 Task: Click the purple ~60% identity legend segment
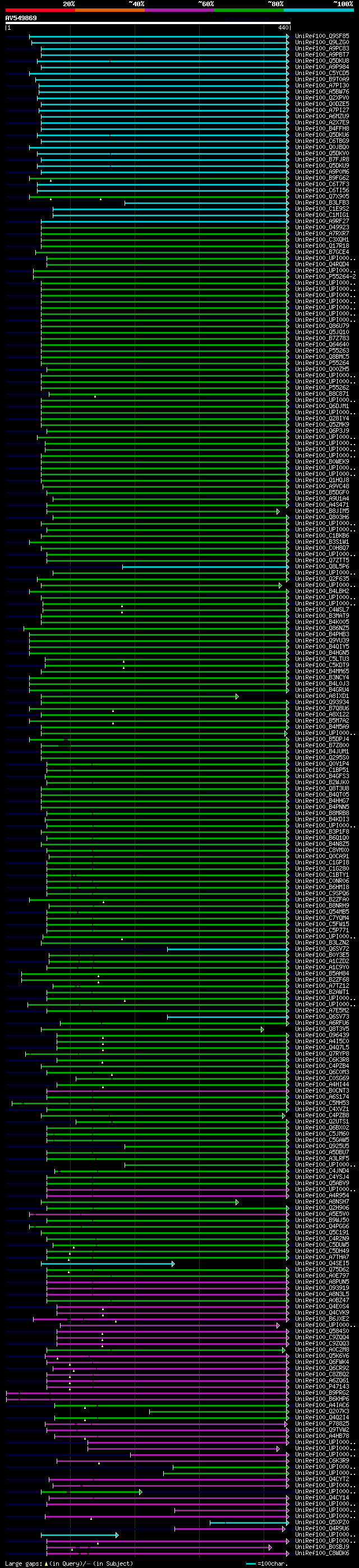click(x=180, y=10)
